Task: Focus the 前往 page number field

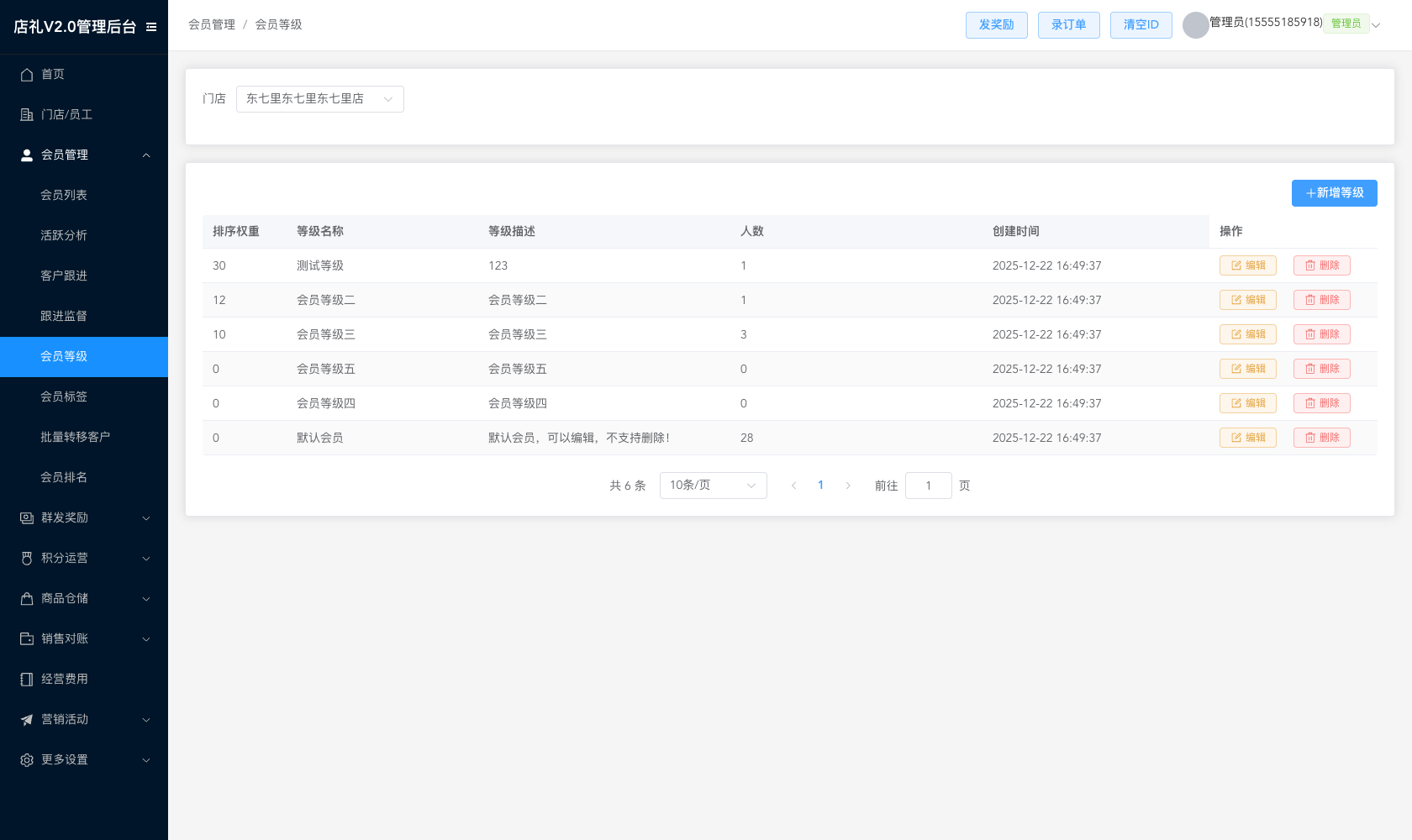Action: [x=929, y=486]
